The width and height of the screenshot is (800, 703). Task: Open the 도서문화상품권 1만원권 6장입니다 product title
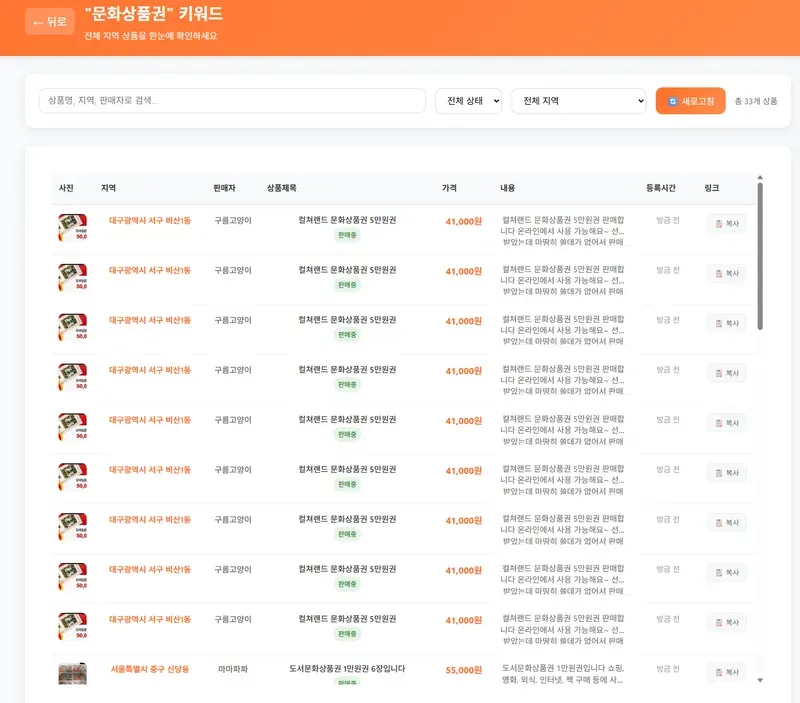click(x=347, y=668)
